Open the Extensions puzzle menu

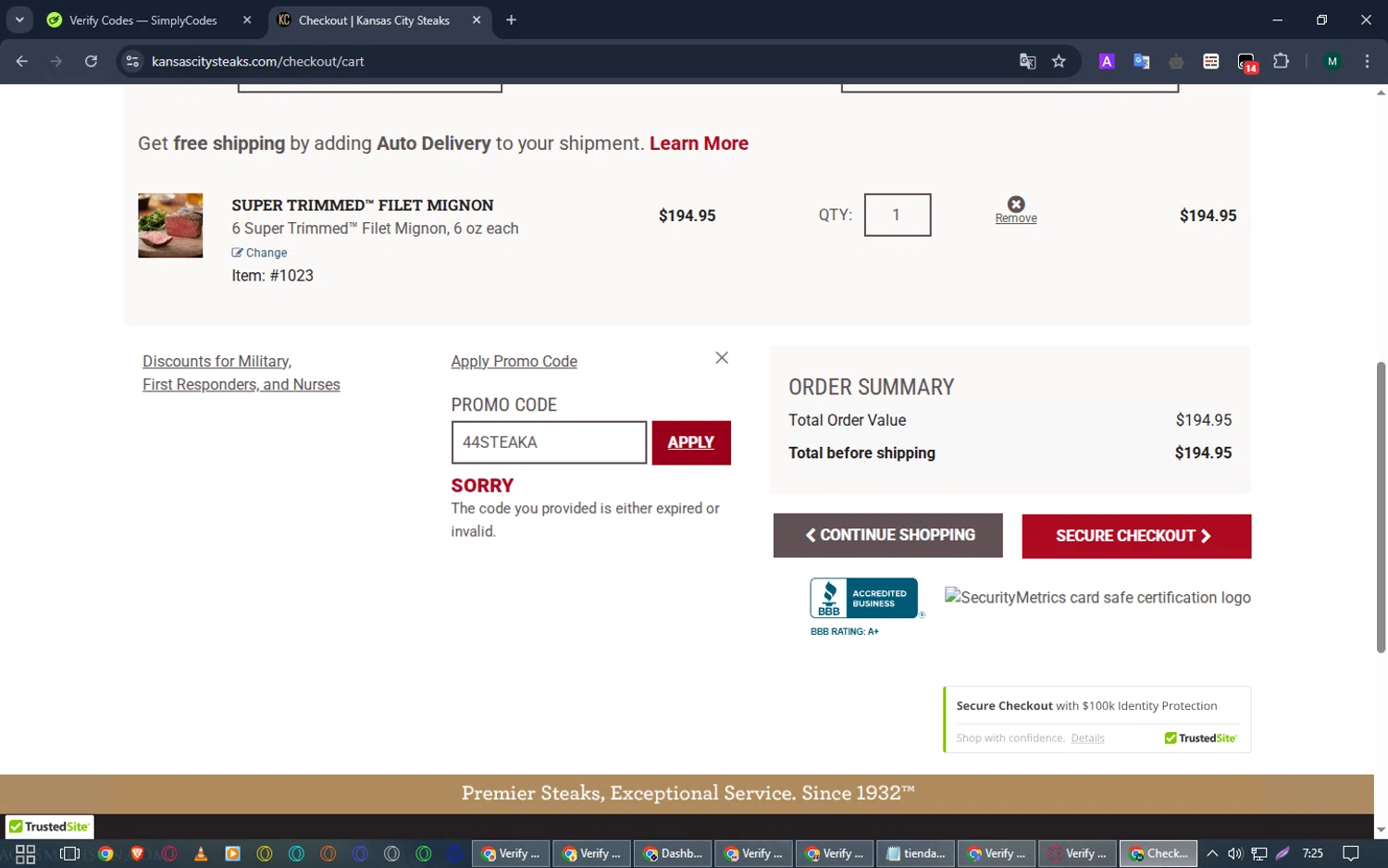coord(1281,61)
